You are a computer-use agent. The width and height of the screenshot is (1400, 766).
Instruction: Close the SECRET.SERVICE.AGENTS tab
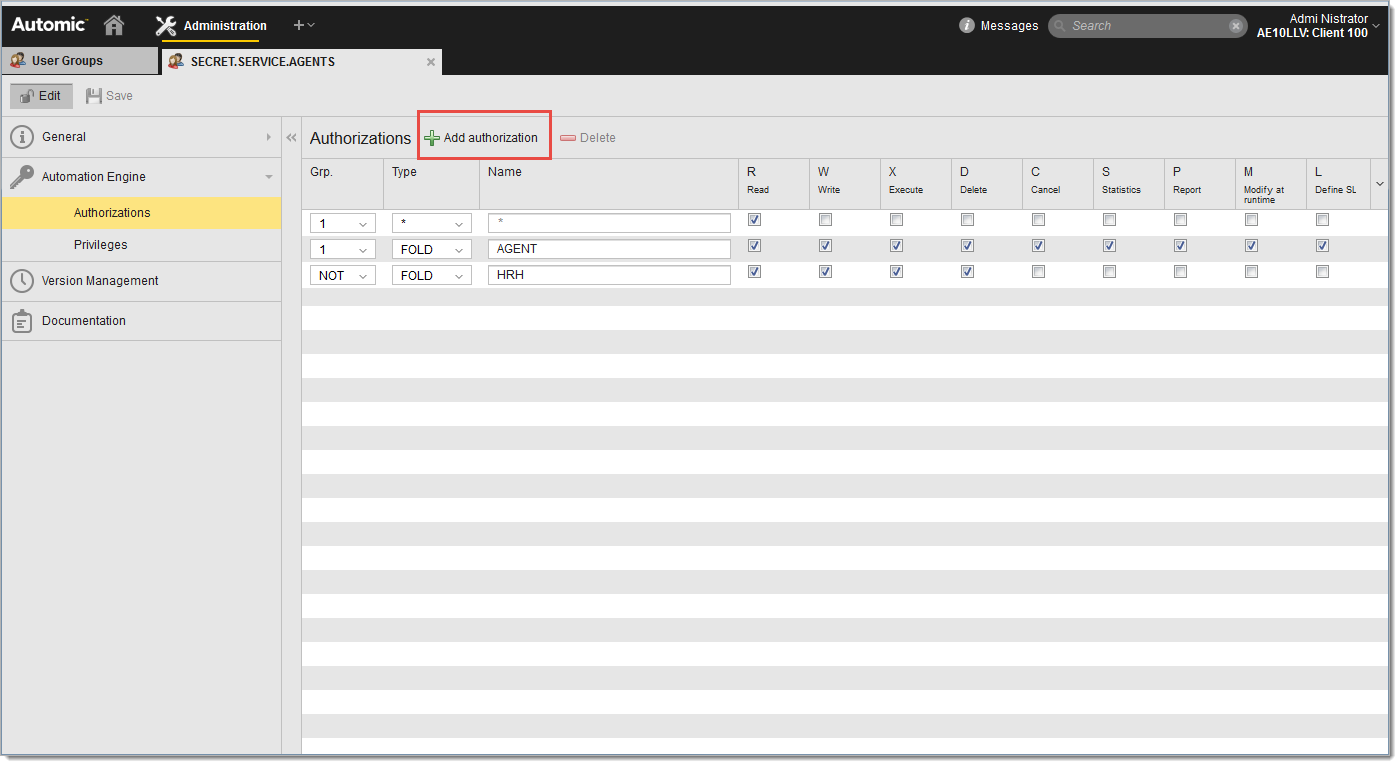(431, 62)
